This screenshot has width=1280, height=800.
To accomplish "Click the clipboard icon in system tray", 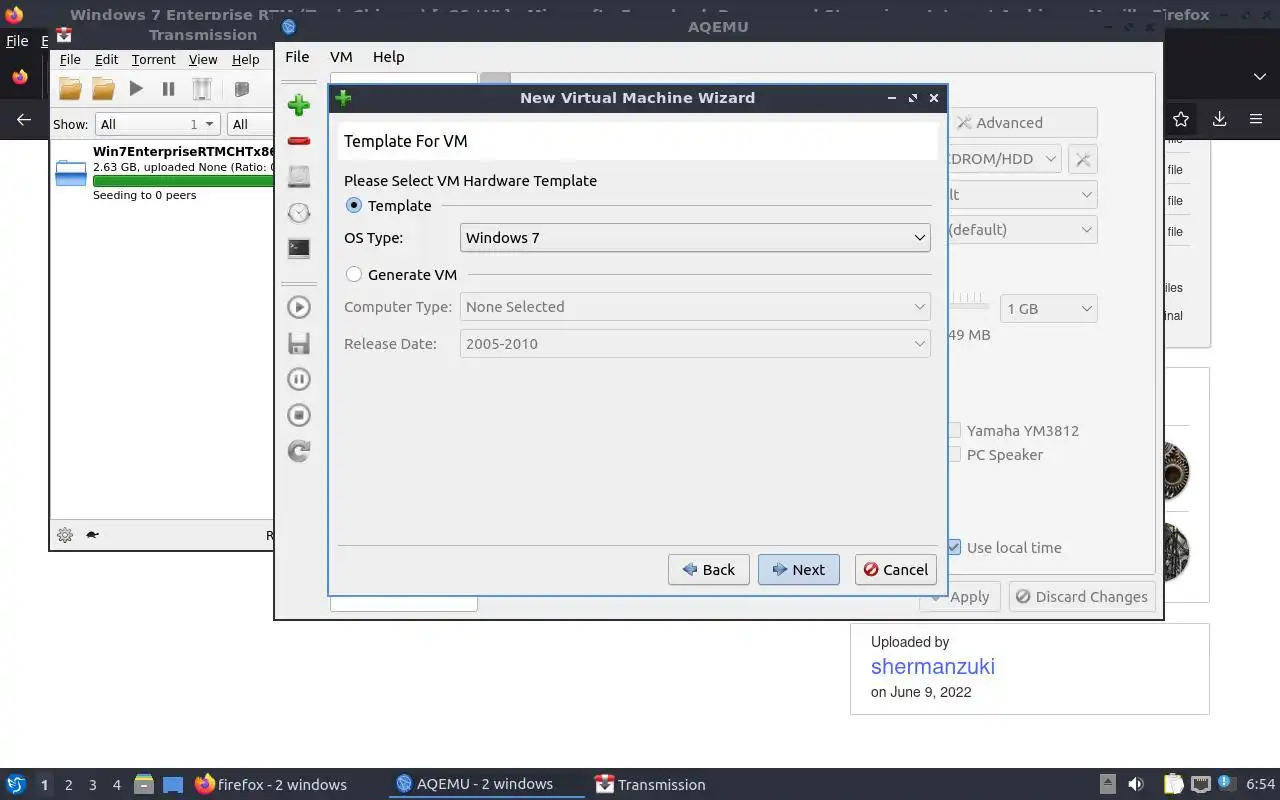I will (1173, 784).
